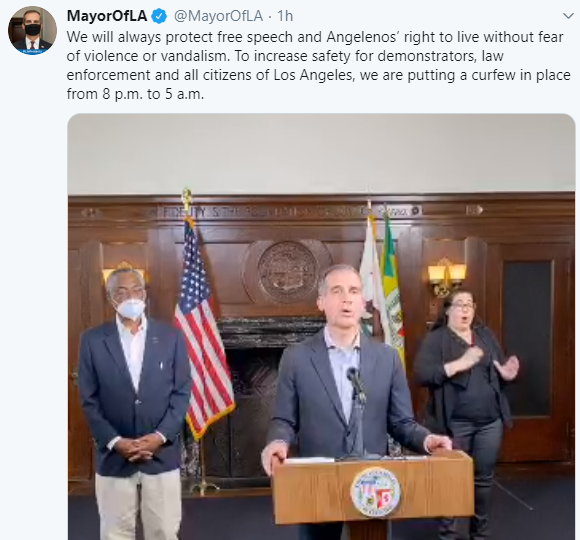Click the dark glass door in the video
Screen dimensions: 580x540
[x=529, y=338]
